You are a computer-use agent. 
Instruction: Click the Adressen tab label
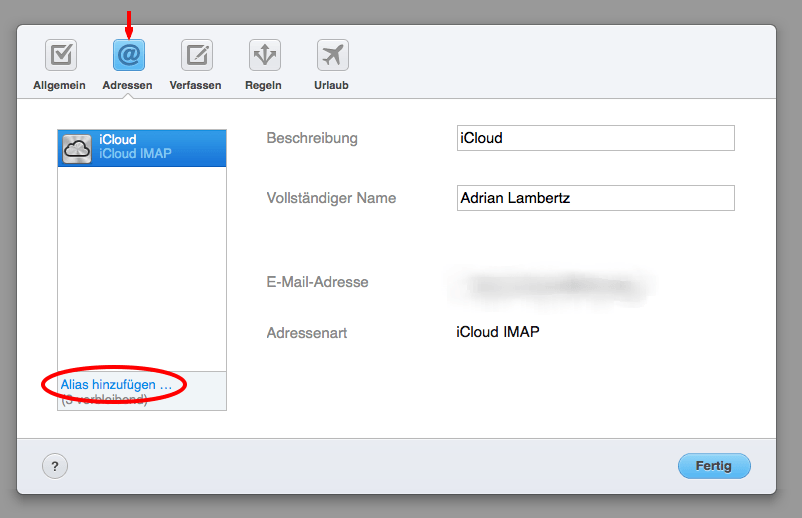(127, 85)
